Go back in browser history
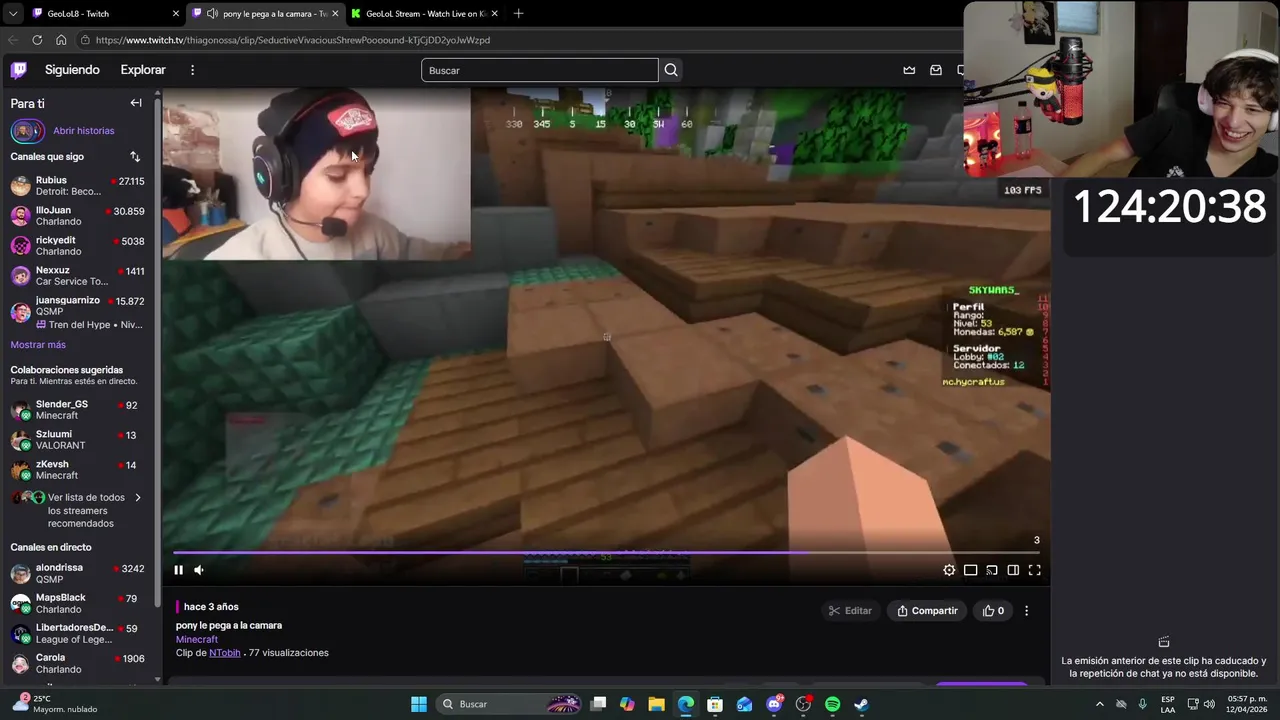 (x=13, y=40)
